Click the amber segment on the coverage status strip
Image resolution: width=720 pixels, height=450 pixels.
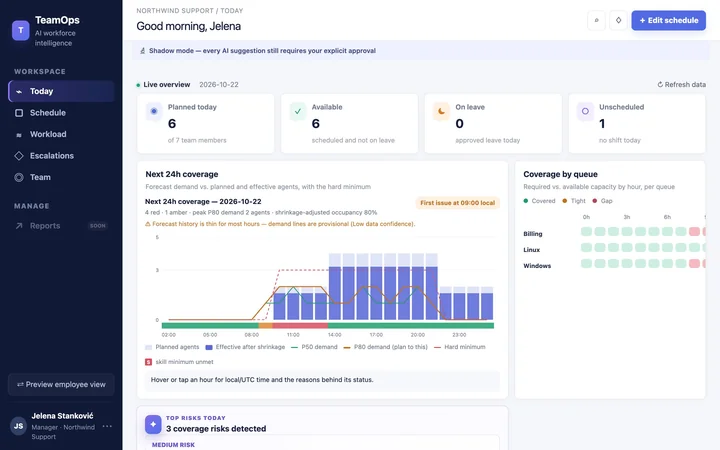265,326
